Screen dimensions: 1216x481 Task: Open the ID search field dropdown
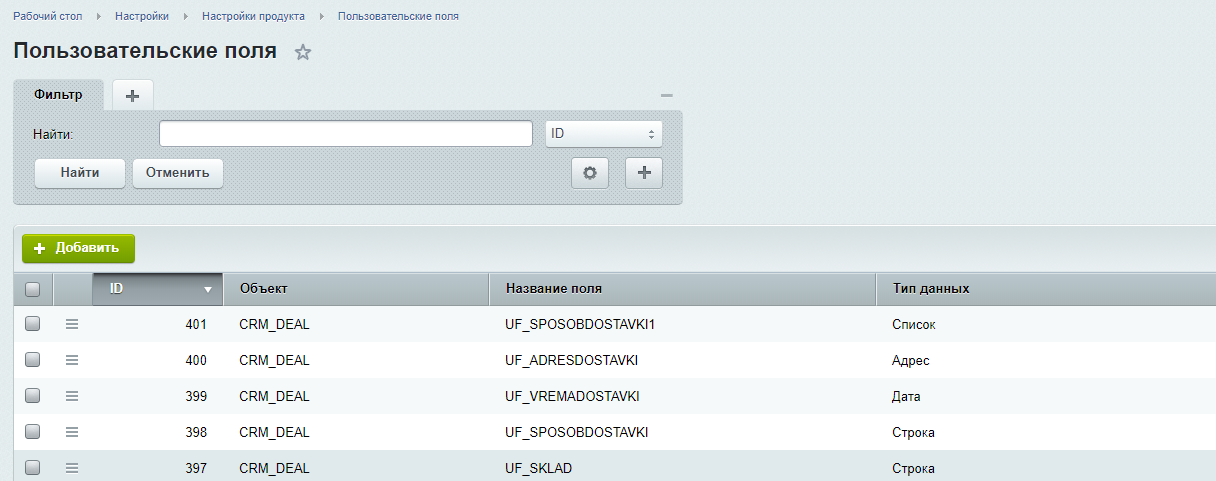(x=603, y=134)
